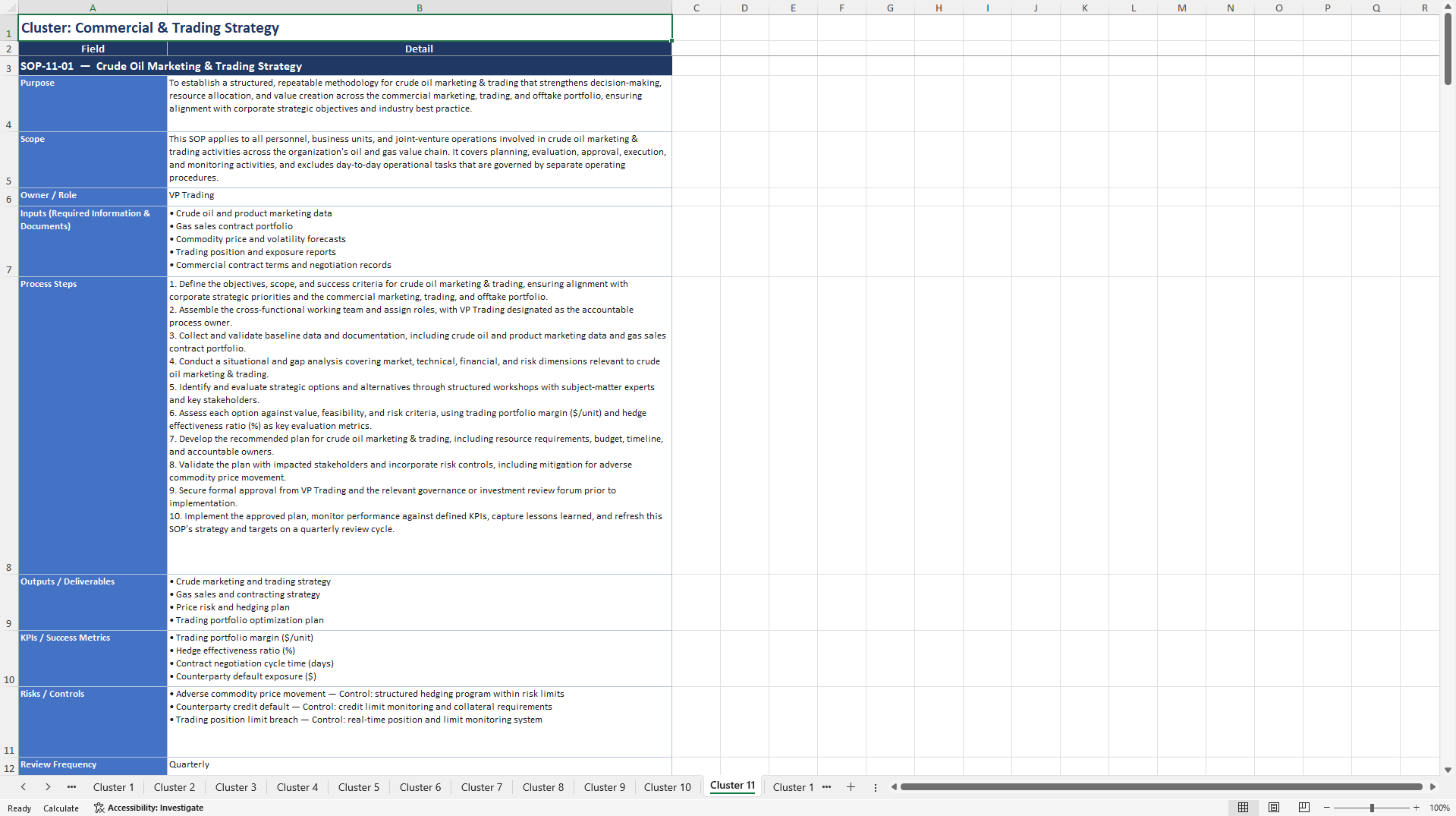The image size is (1456, 816).
Task: Select the VP Trading cell
Action: pyautogui.click(x=420, y=197)
